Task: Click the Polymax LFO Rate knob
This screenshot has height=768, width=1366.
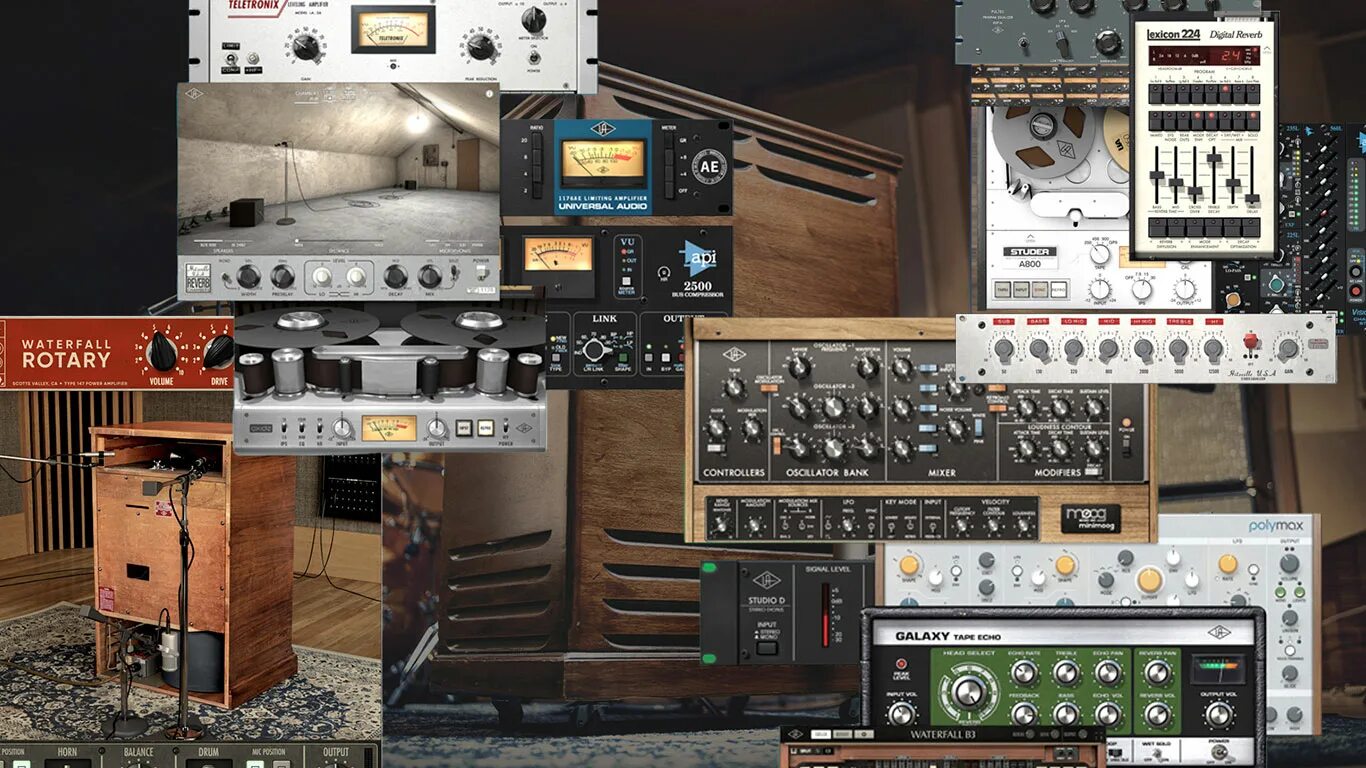Action: 1228,564
